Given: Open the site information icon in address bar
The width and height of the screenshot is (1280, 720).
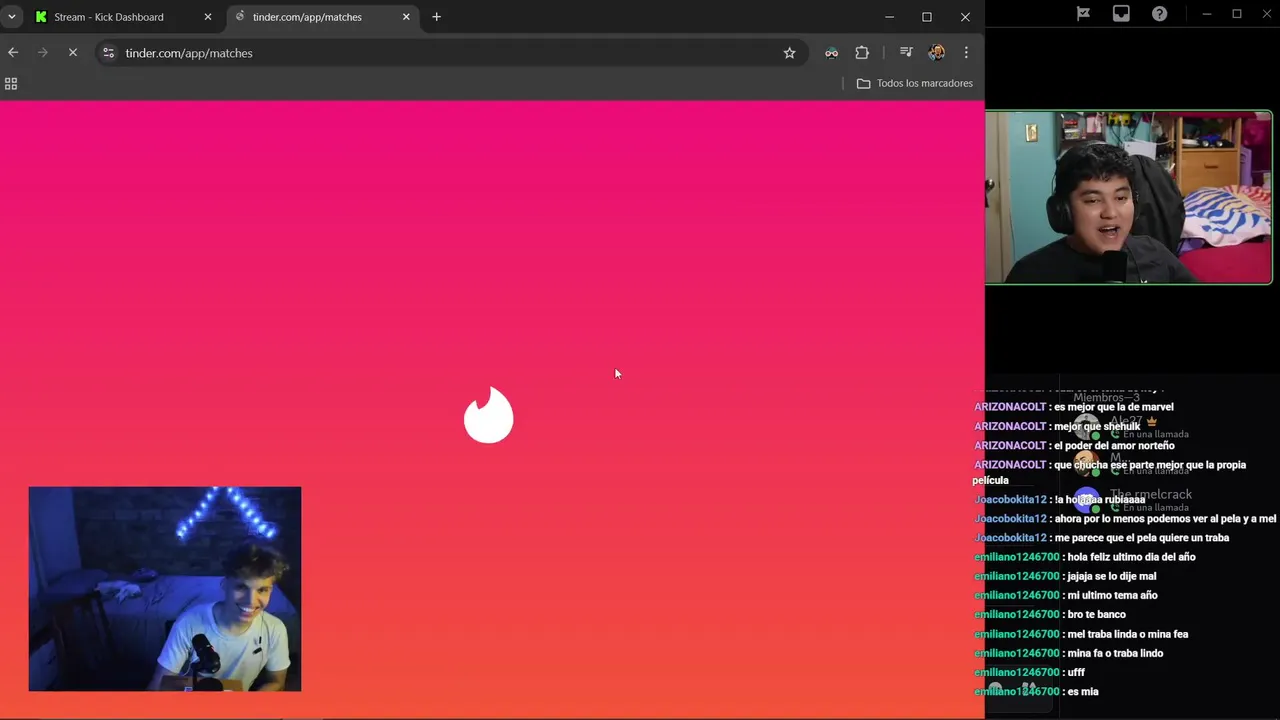Looking at the screenshot, I should coord(109,53).
